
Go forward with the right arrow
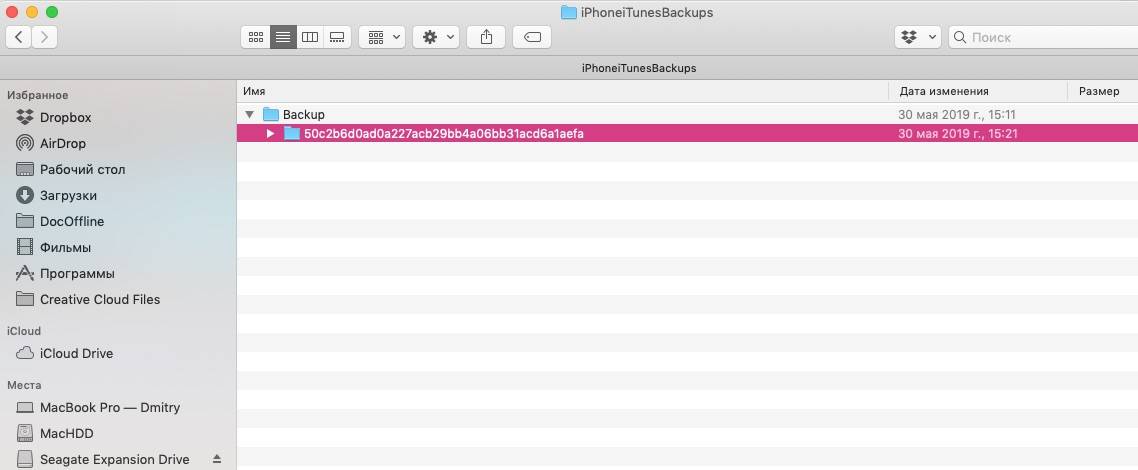tap(45, 37)
